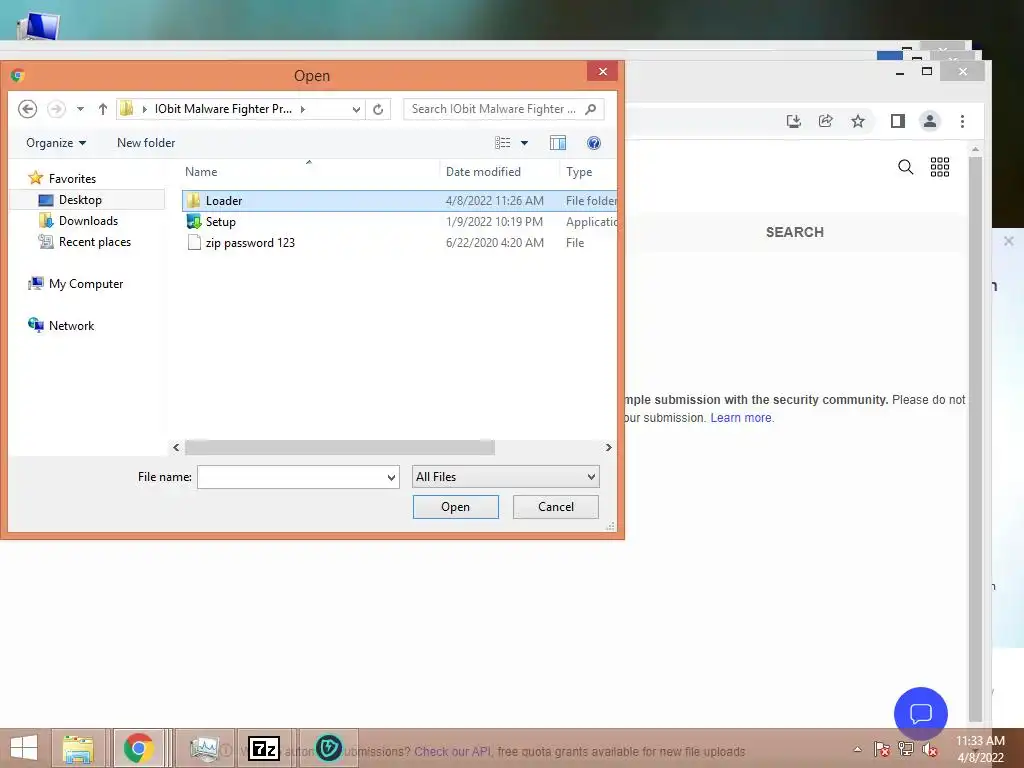
Task: Show hidden tray icons arrow
Action: click(857, 749)
